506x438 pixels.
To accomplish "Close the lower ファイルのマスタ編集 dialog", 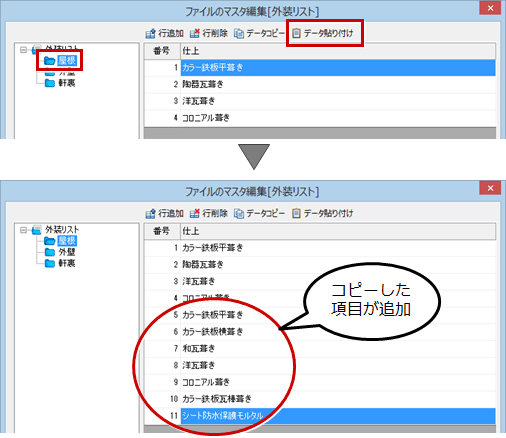I will click(490, 188).
